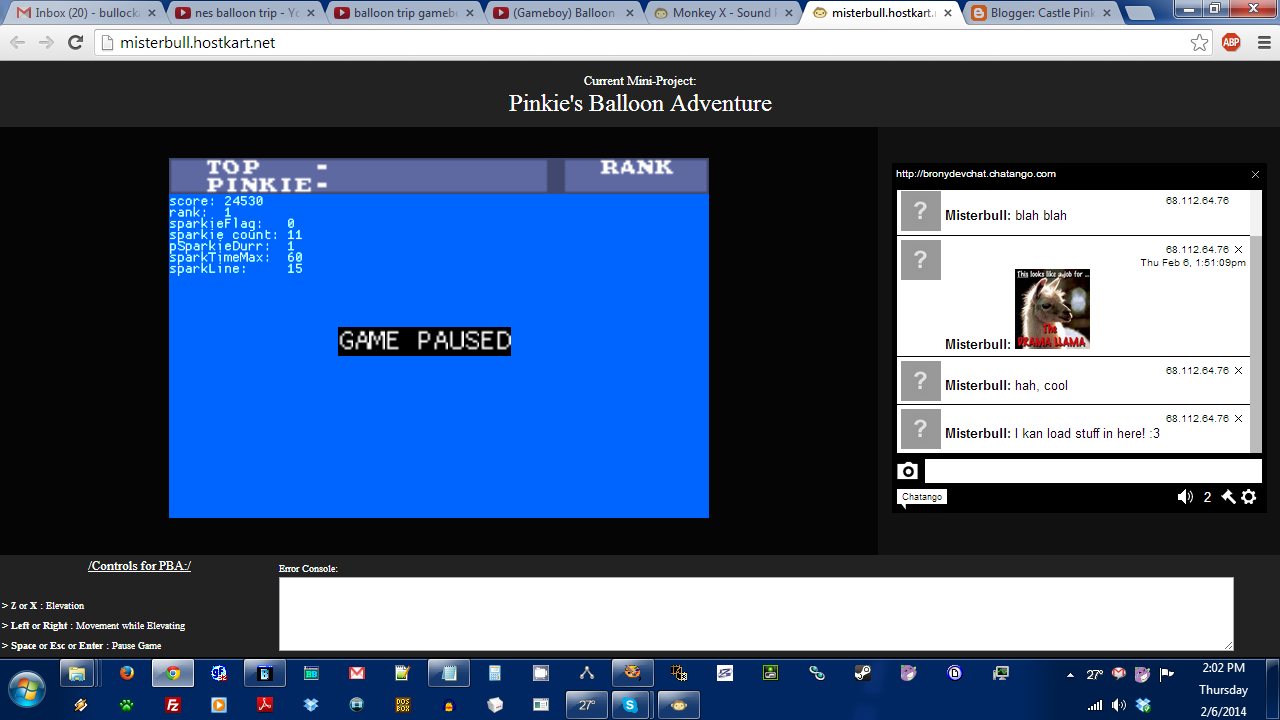The image size is (1280, 720).
Task: Switch to the (Gameboy) Balloon tab
Action: [561, 13]
